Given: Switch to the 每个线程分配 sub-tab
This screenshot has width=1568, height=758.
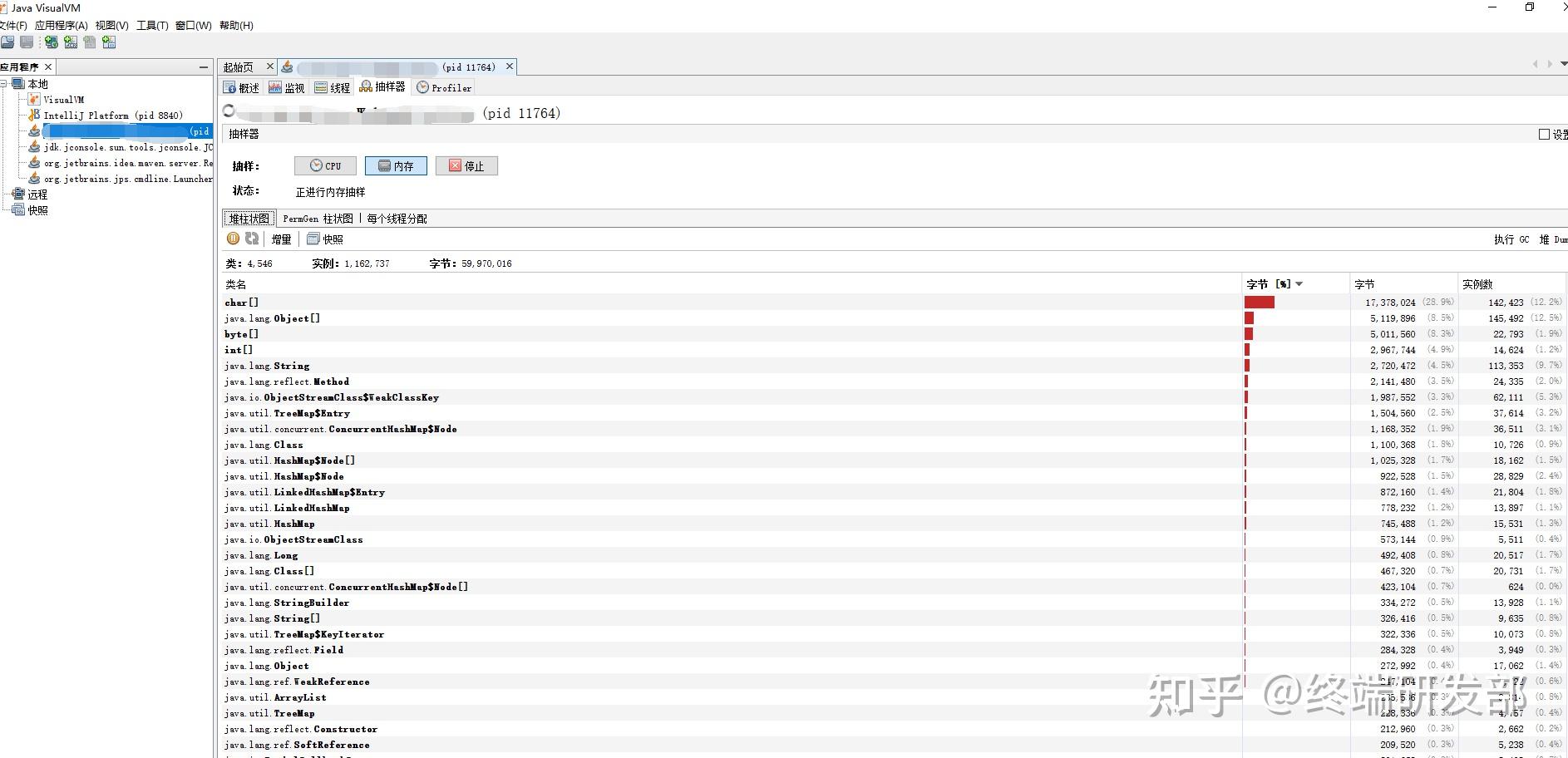Looking at the screenshot, I should [397, 219].
